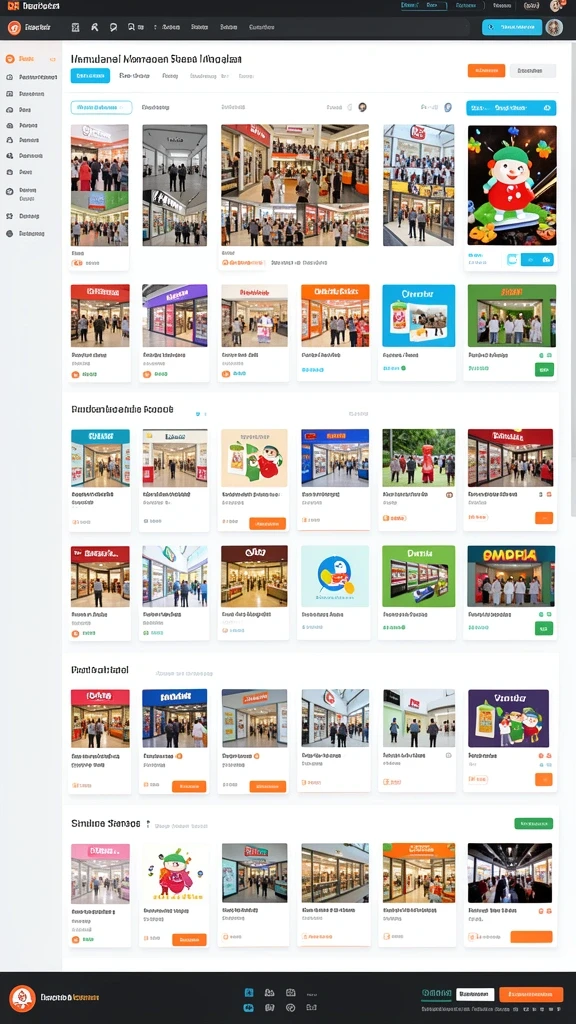The height and width of the screenshot is (1024, 576).
Task: Click the green outlined box in the footer
Action: [x=436, y=994]
